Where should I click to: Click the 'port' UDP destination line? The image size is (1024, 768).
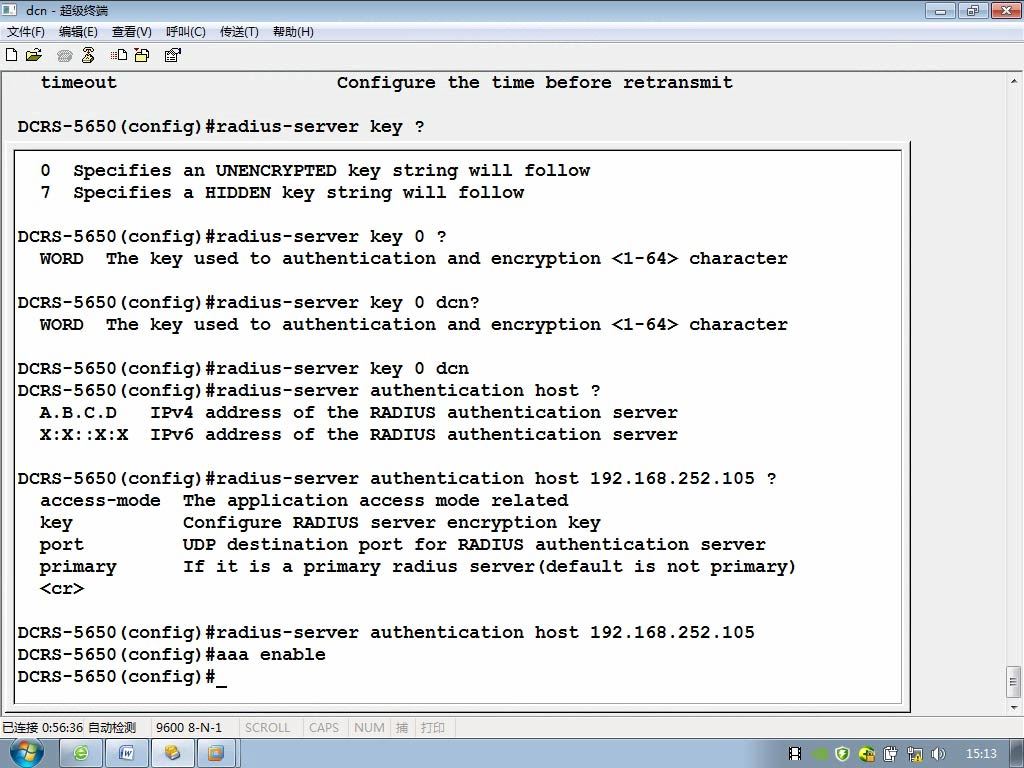(x=402, y=545)
